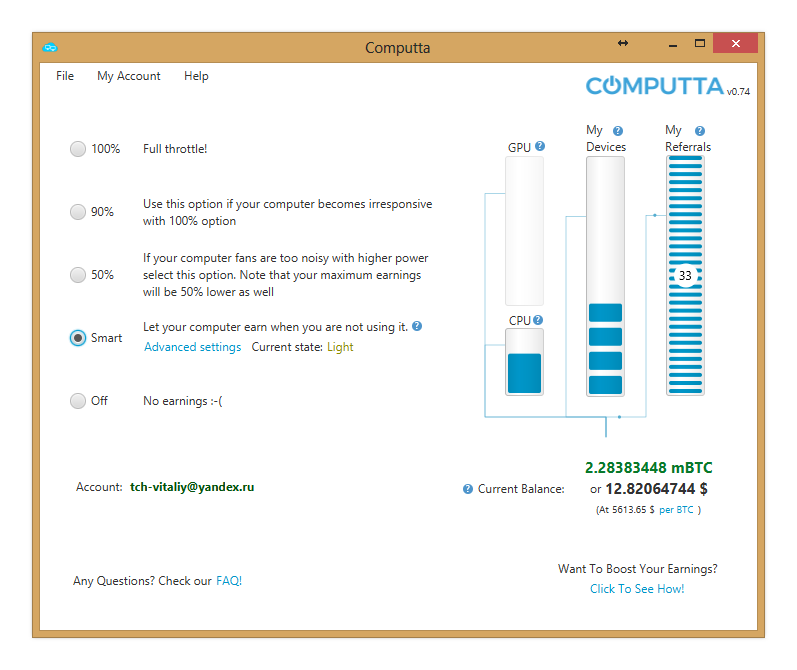Click the 'Click To See How!' link
The height and width of the screenshot is (670, 797).
coord(637,589)
